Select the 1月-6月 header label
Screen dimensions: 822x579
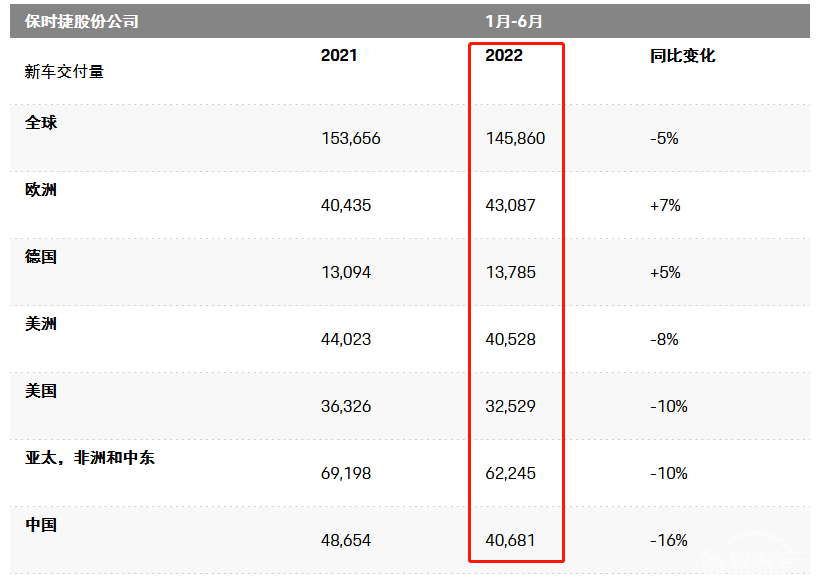pos(514,21)
